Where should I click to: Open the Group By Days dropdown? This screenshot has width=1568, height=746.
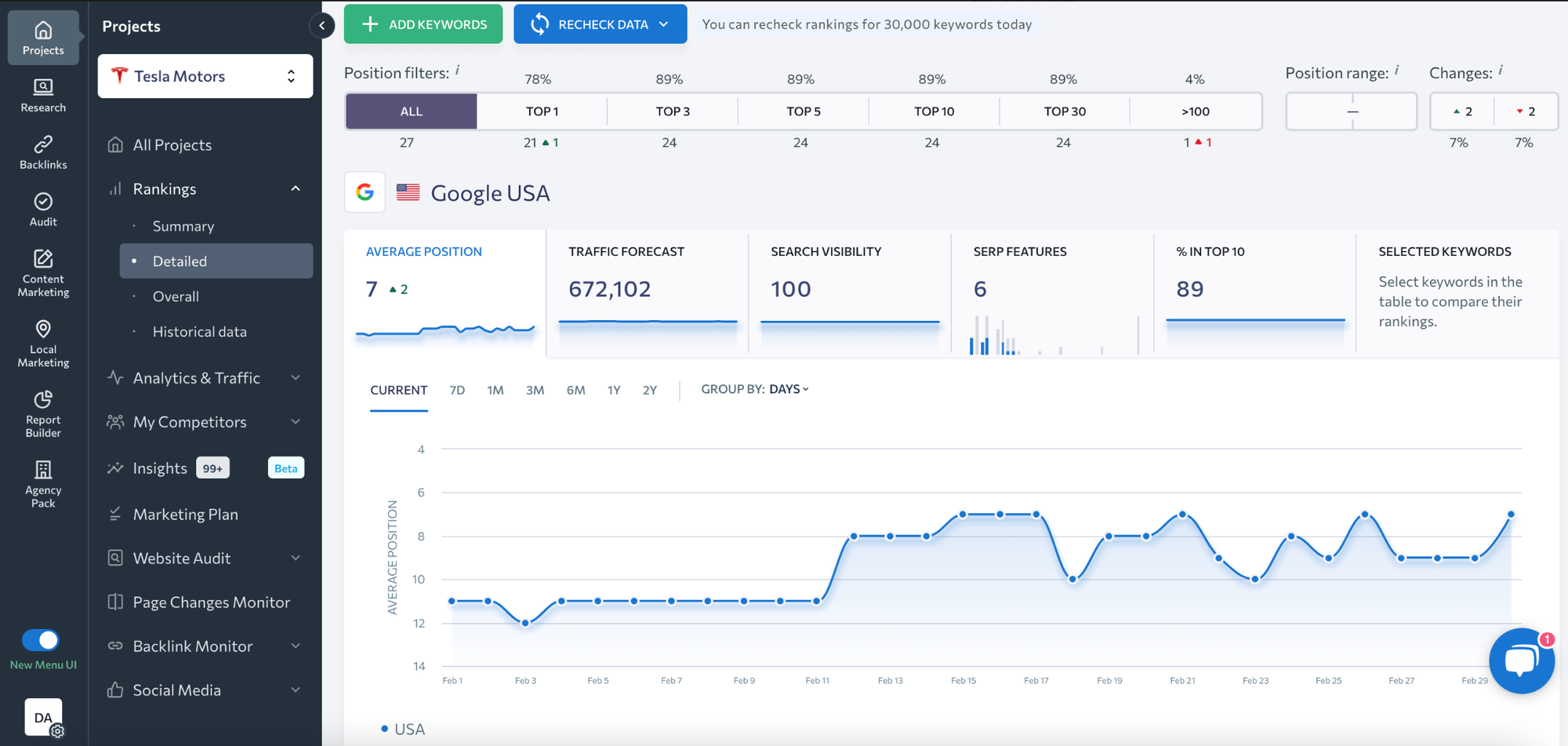point(788,389)
